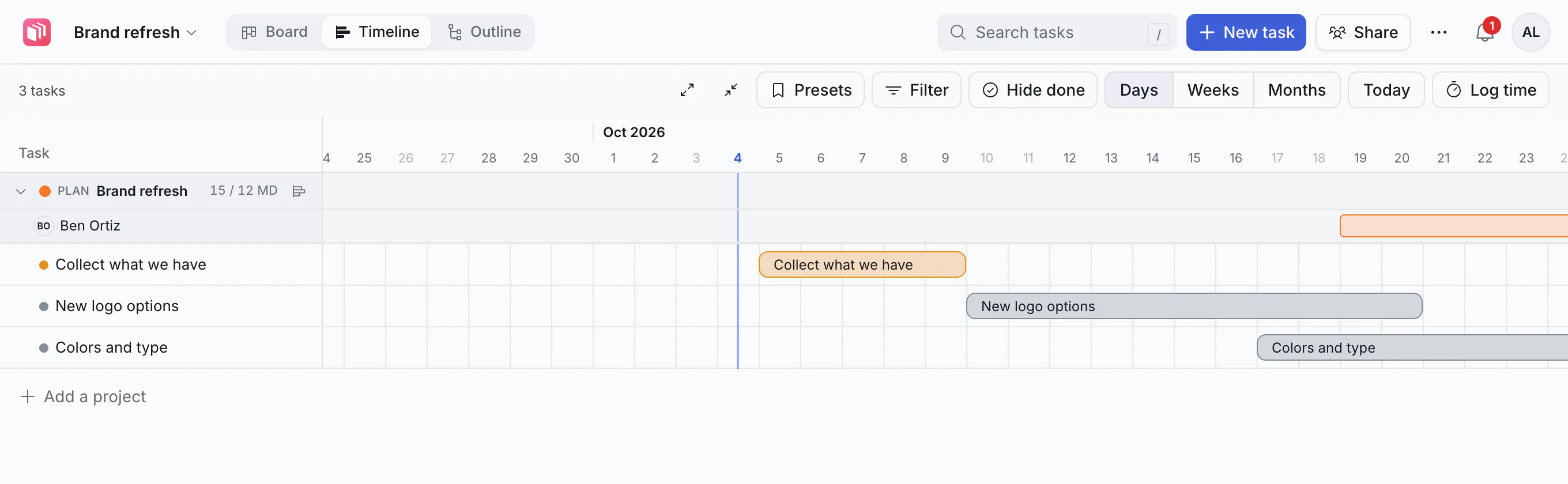Click the pink app logo icon

click(36, 32)
